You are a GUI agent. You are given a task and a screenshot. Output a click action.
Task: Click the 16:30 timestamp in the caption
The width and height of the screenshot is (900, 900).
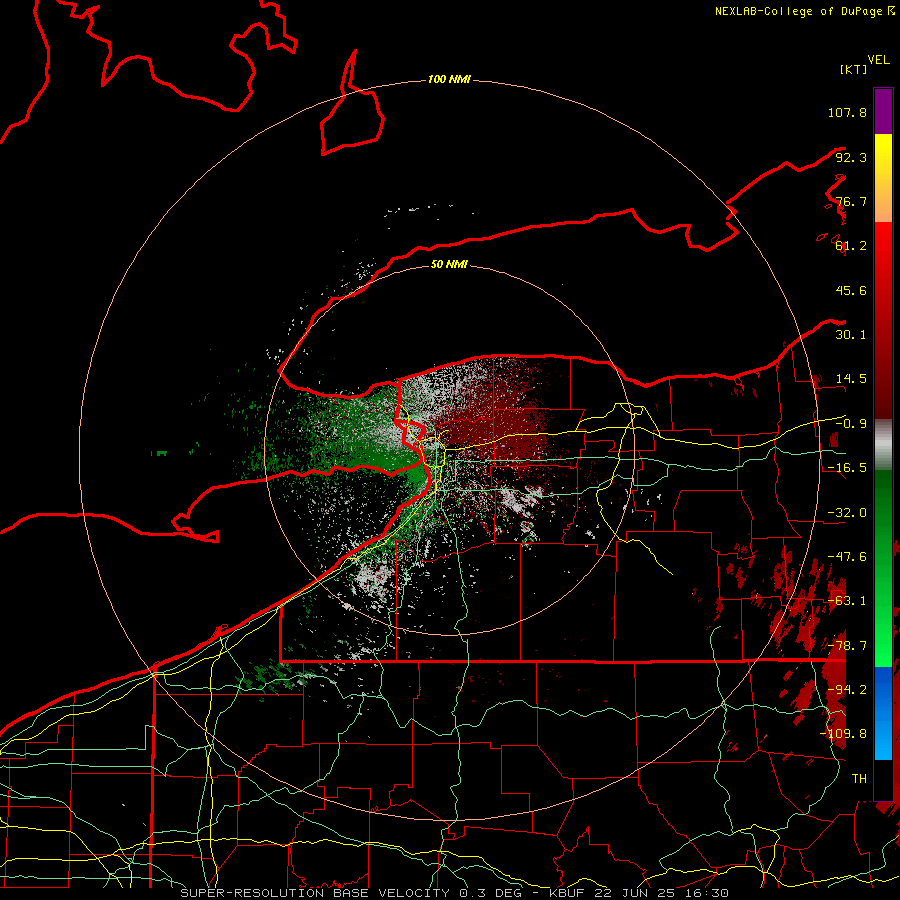pos(709,893)
